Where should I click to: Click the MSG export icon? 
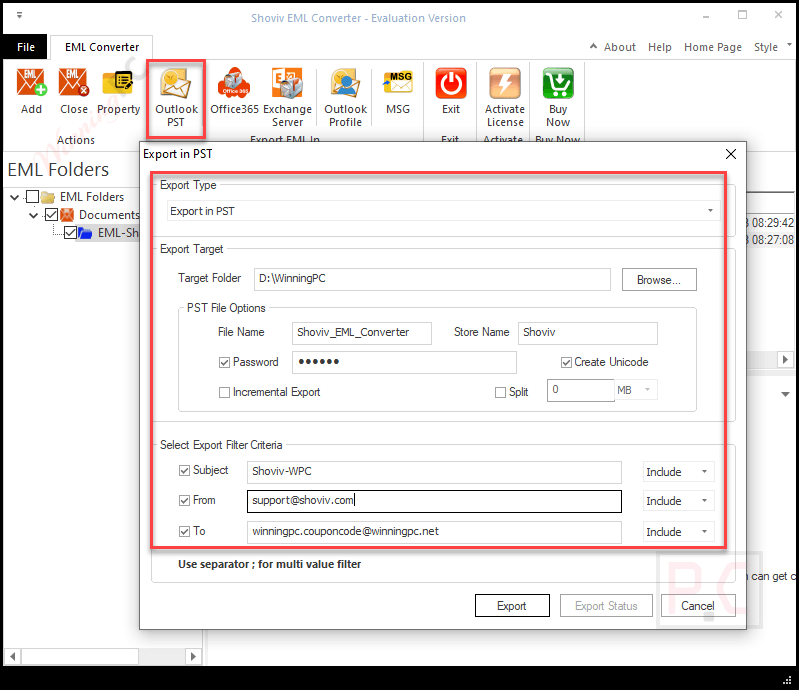(397, 83)
